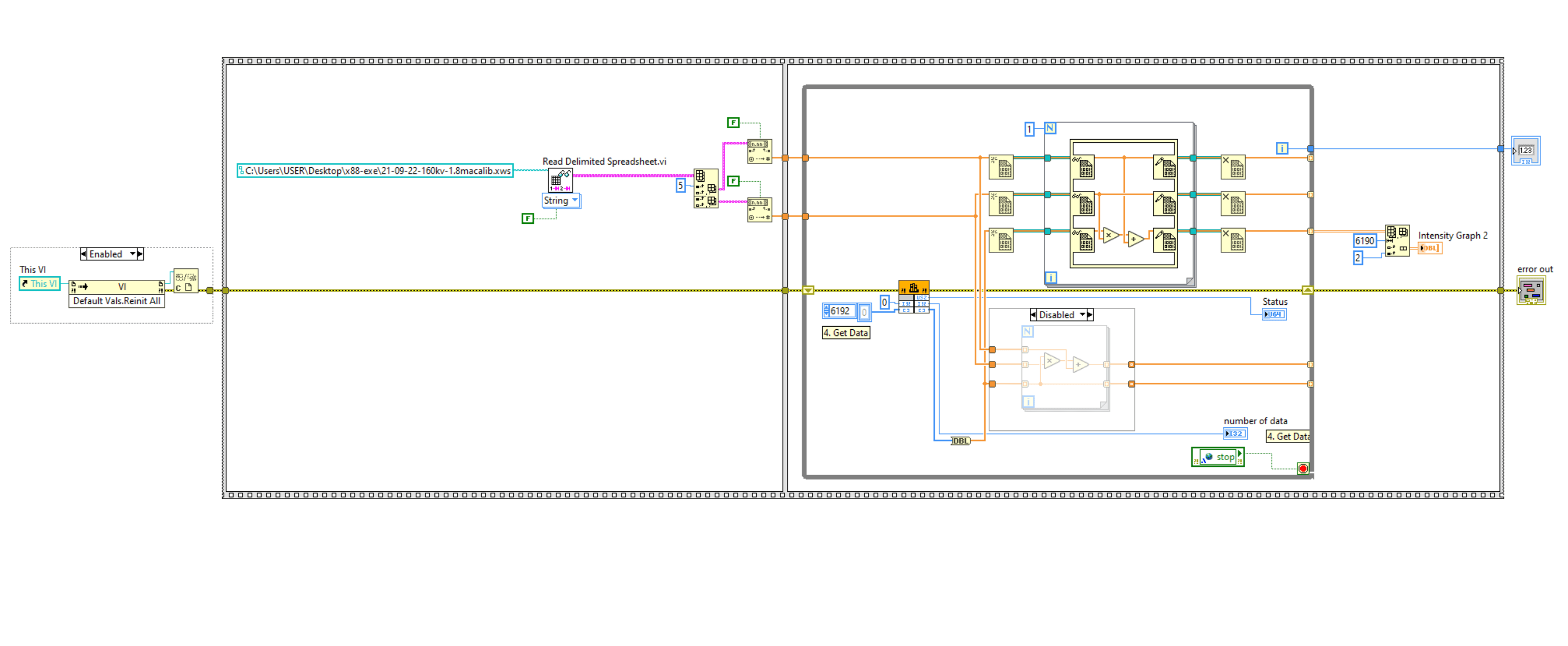Click the Multiply function inside the For Loop
Image resolution: width=1568 pixels, height=646 pixels.
point(1110,235)
